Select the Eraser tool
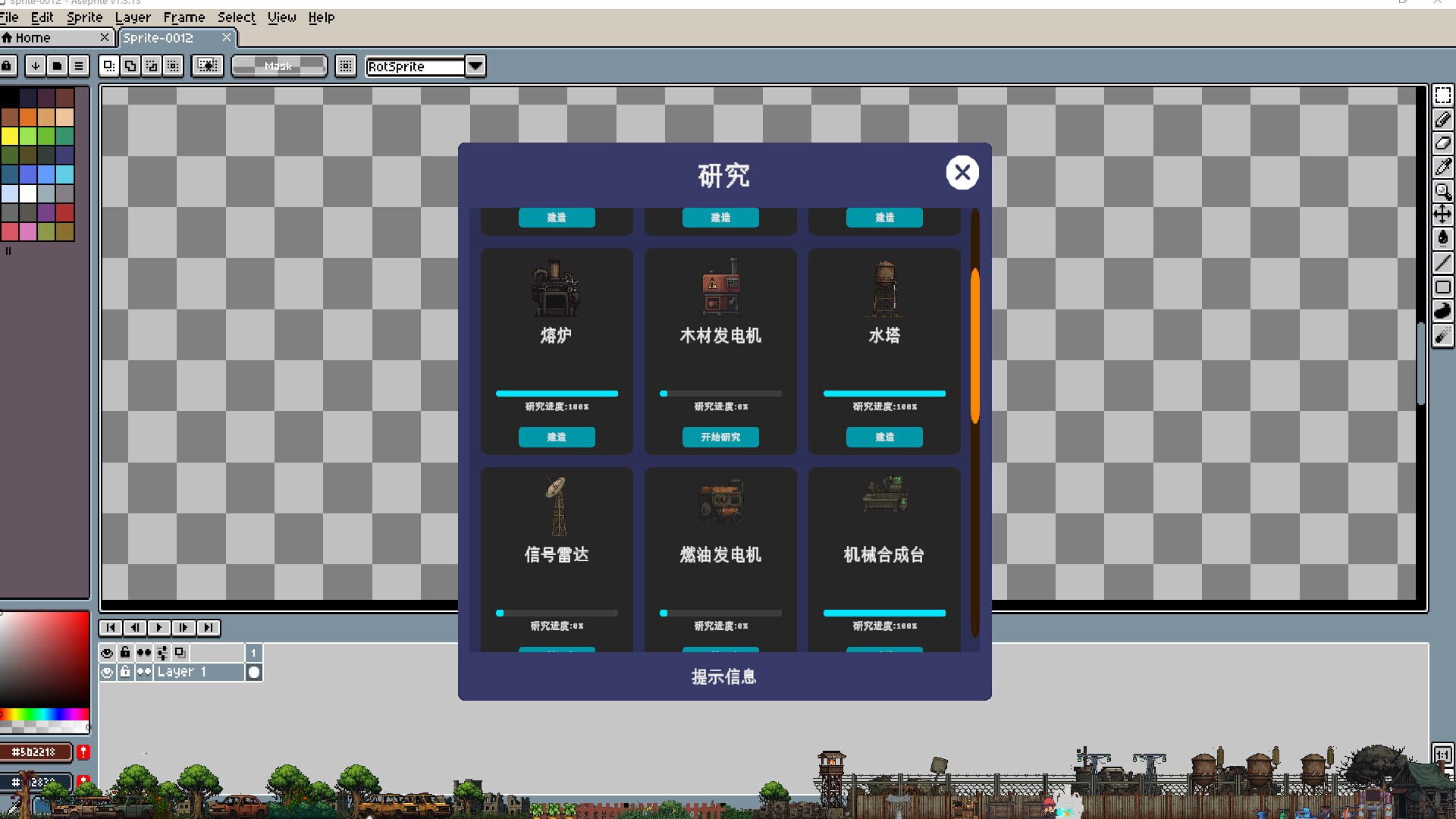 coord(1443,144)
